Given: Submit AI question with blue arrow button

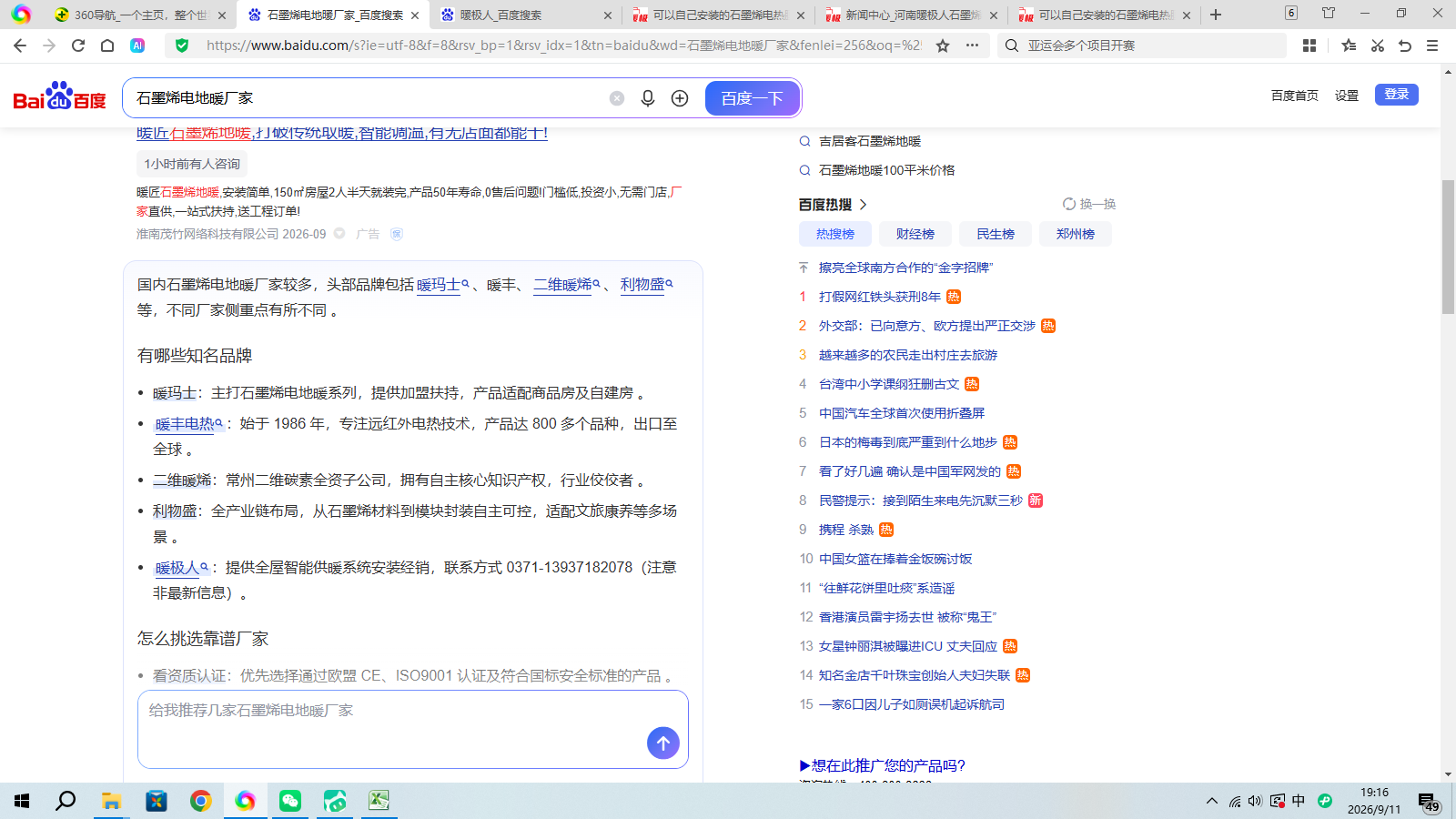Looking at the screenshot, I should [x=663, y=743].
